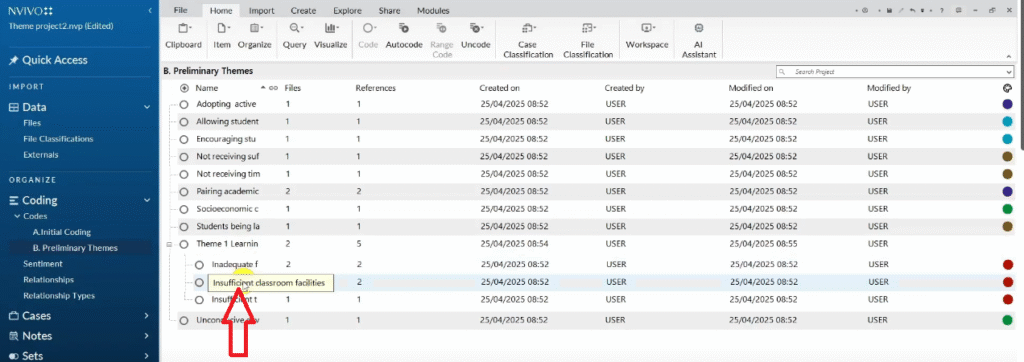
Task: Open A.Initial Coding folder
Action: coord(61,232)
